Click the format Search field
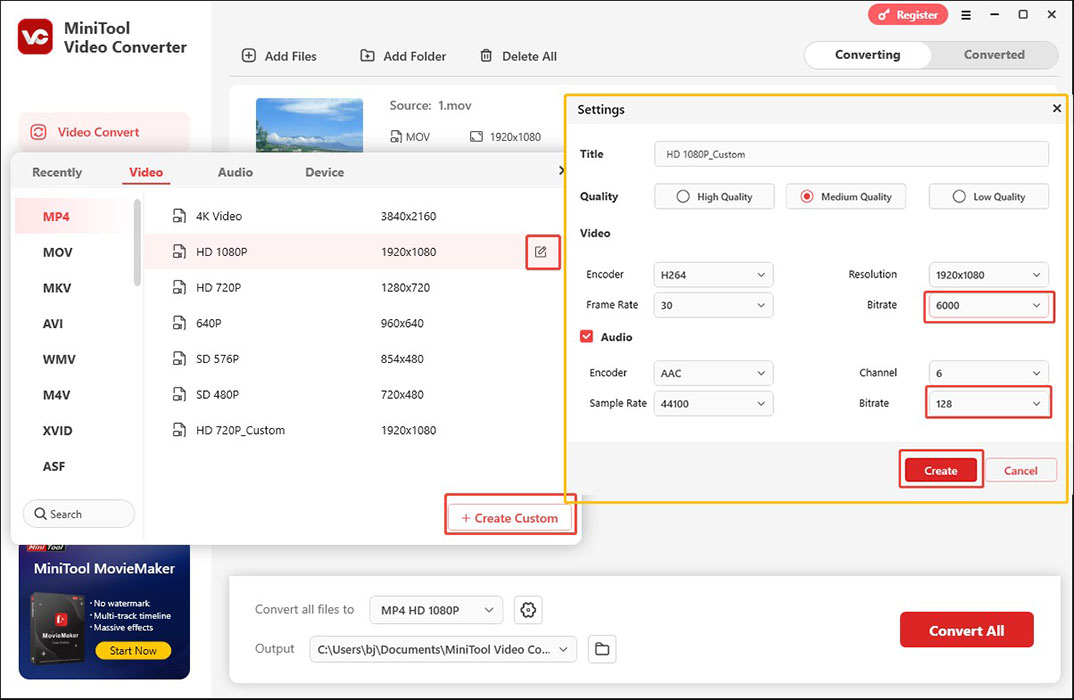 tap(79, 514)
